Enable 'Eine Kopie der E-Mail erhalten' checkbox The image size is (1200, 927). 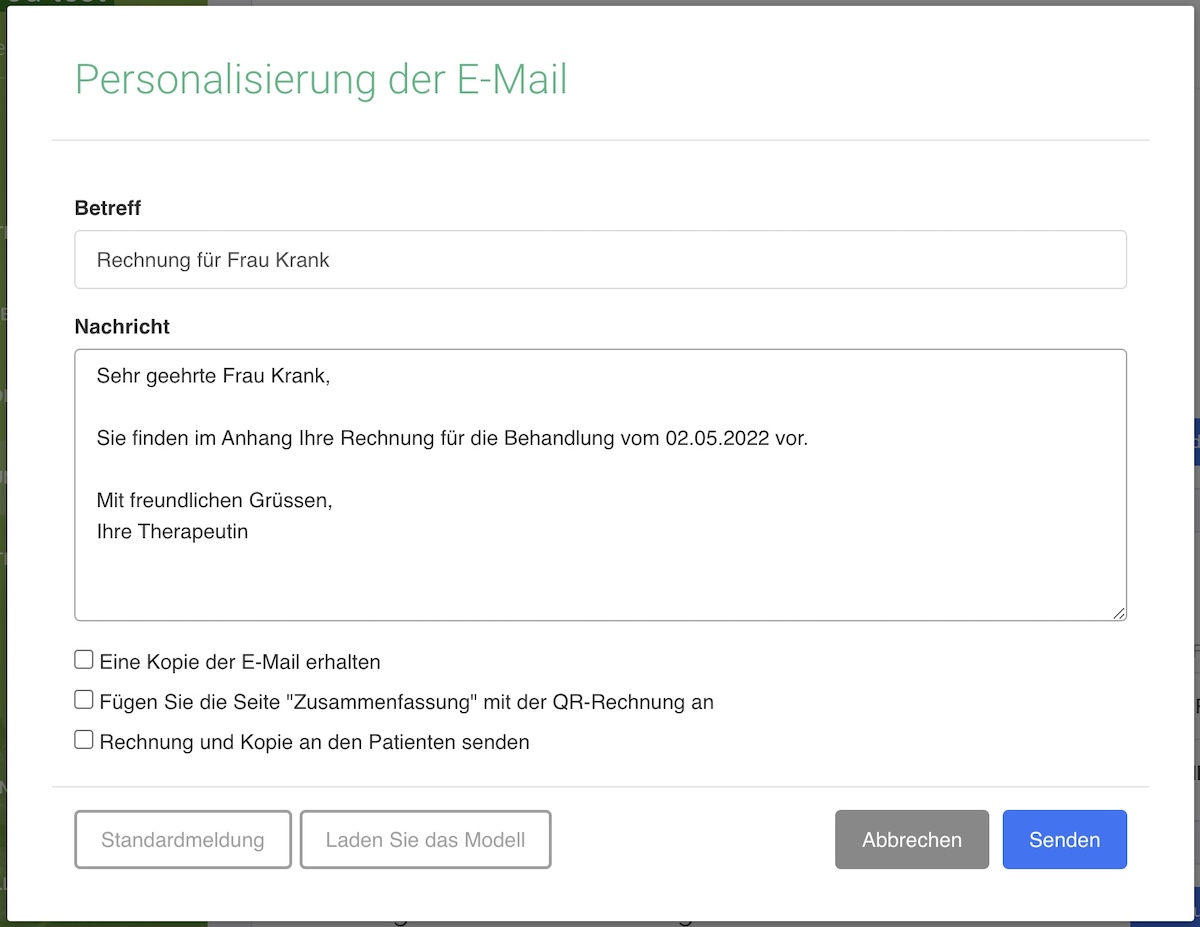(84, 660)
